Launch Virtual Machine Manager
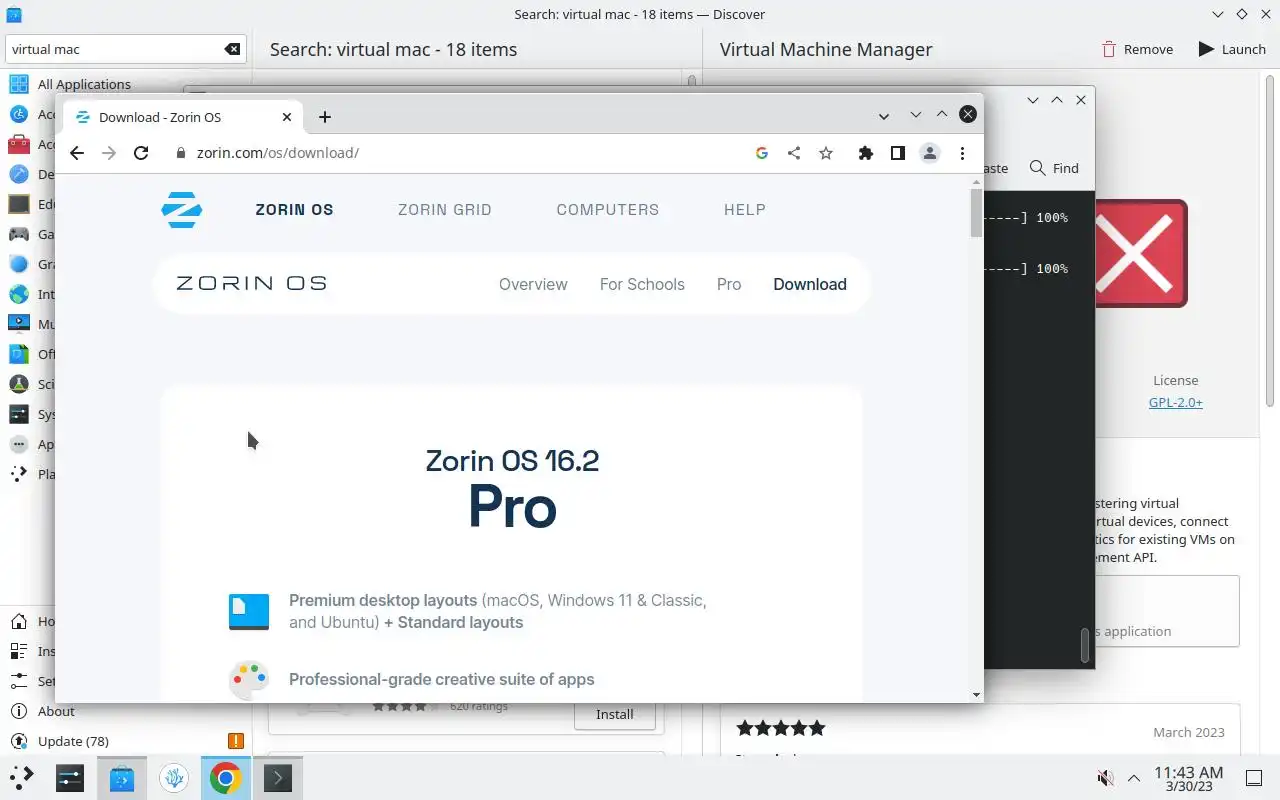1280x800 pixels. click(1232, 49)
